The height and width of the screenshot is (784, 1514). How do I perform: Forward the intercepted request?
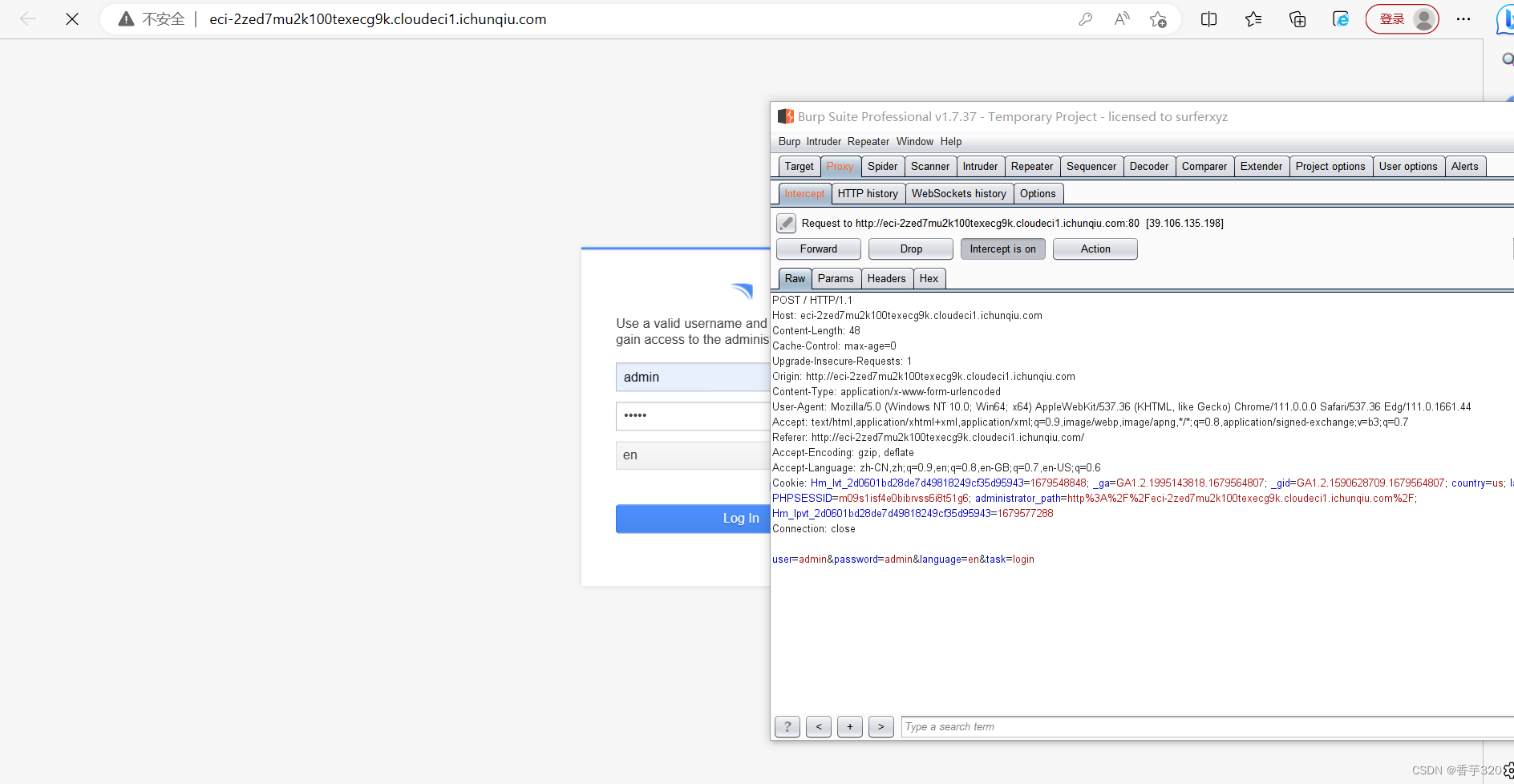click(819, 249)
